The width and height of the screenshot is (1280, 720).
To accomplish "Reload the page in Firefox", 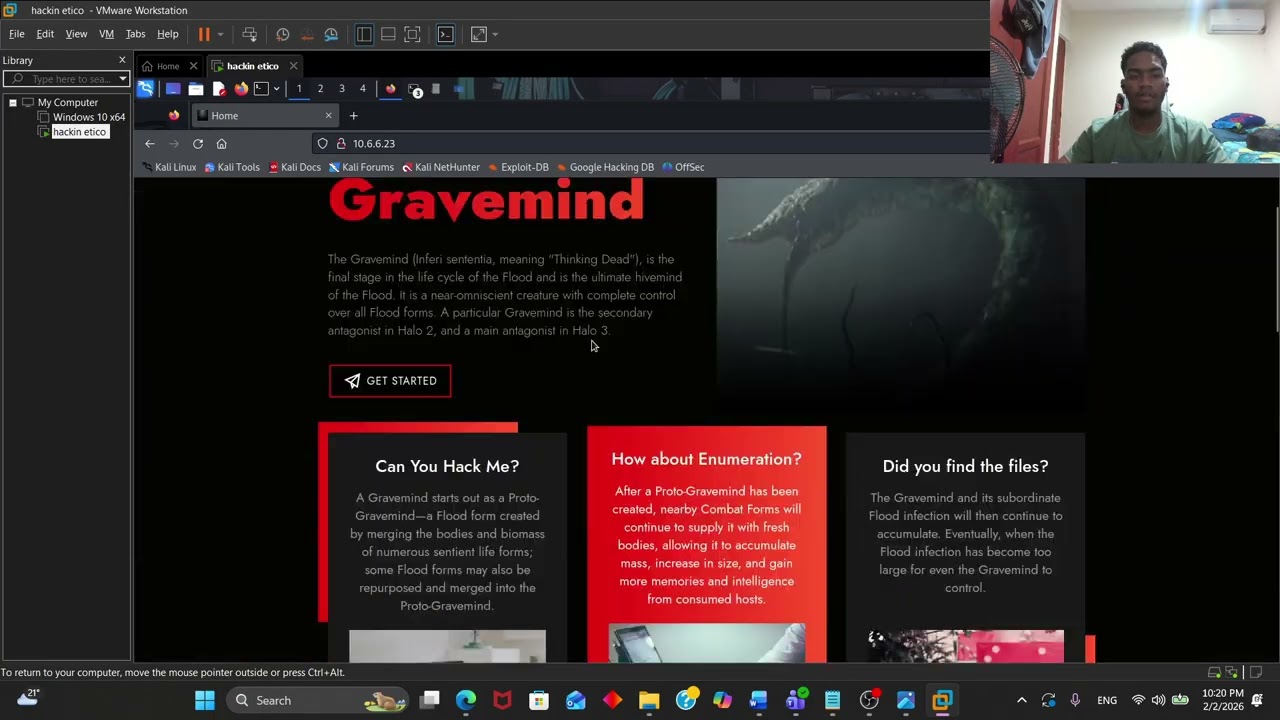I will pos(198,144).
